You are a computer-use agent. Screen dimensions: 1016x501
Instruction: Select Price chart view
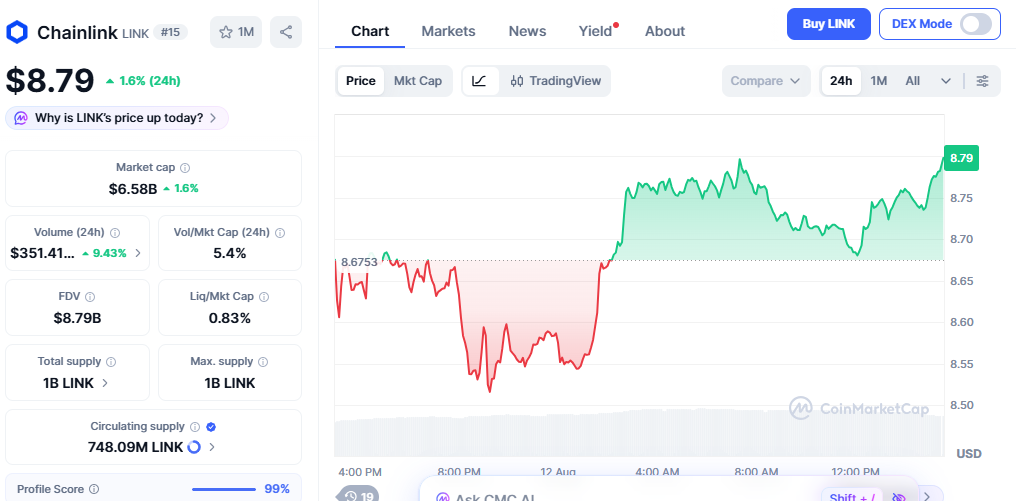point(361,81)
